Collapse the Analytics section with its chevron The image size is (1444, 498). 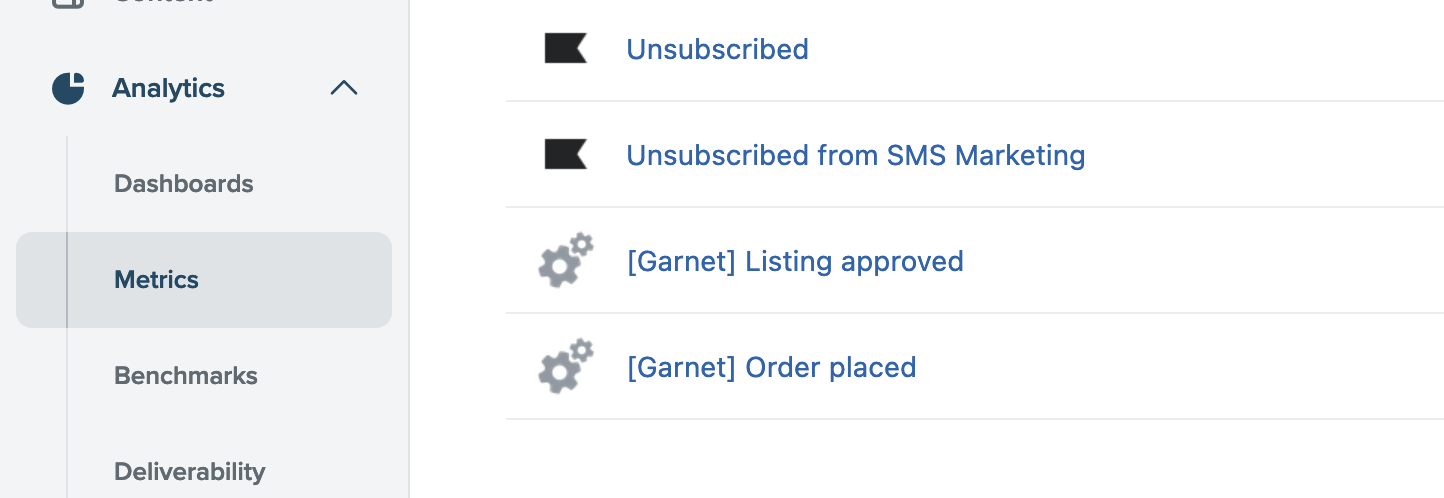(x=343, y=88)
